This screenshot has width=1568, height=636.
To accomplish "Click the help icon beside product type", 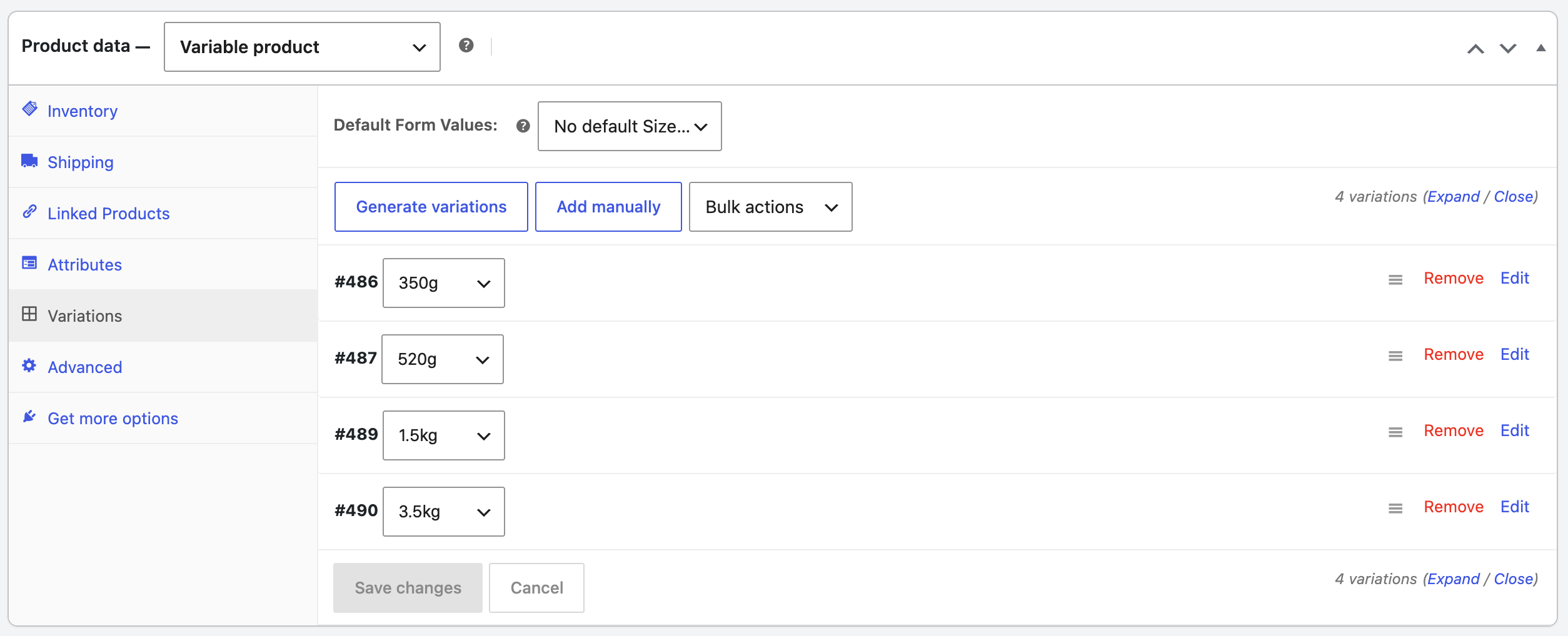I will [466, 46].
